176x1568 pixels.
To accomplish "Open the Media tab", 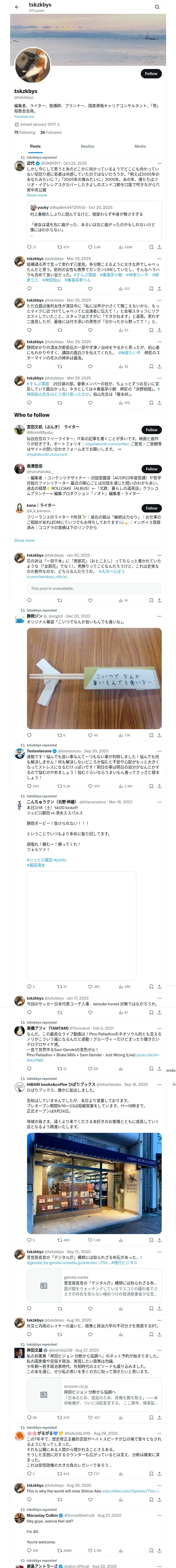I will click(140, 146).
